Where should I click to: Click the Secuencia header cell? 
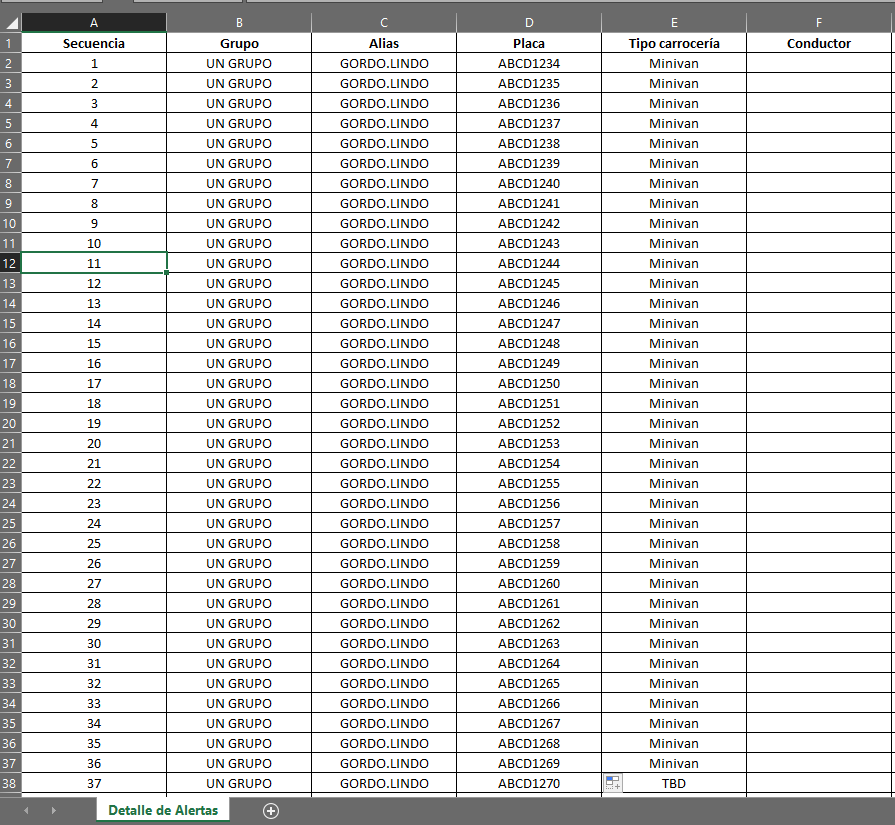(x=94, y=43)
